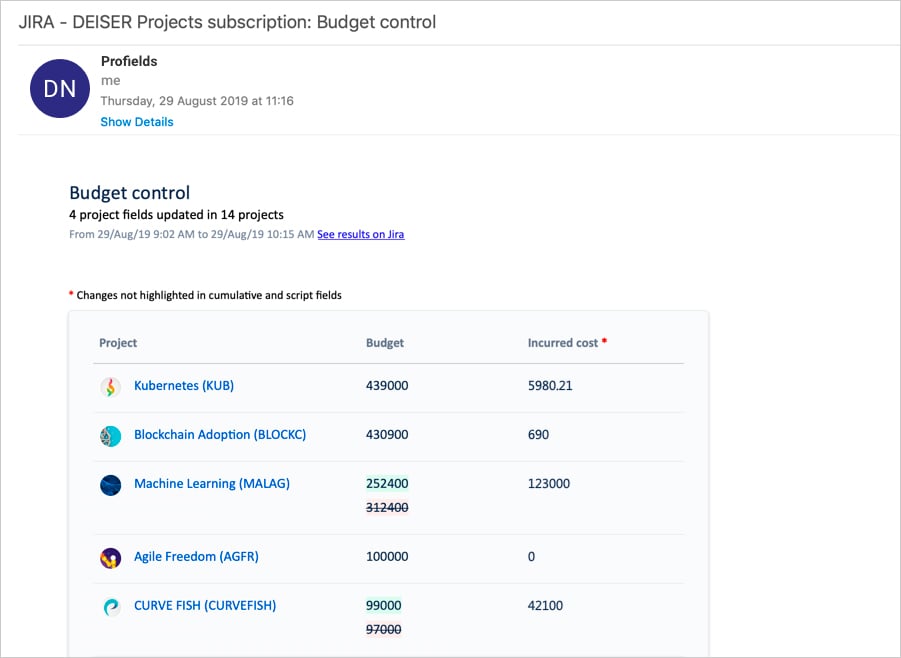Click Kubernetes incurred cost 5980.21
The height and width of the screenshot is (658, 901).
pos(550,386)
